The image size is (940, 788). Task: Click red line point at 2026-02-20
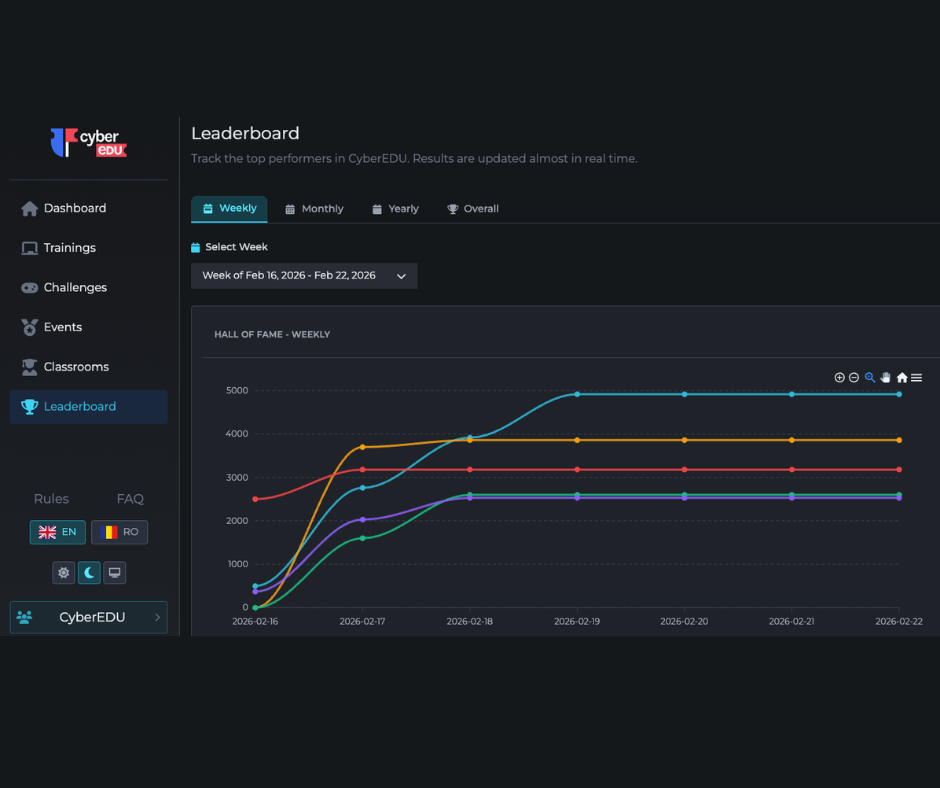pyautogui.click(x=685, y=470)
